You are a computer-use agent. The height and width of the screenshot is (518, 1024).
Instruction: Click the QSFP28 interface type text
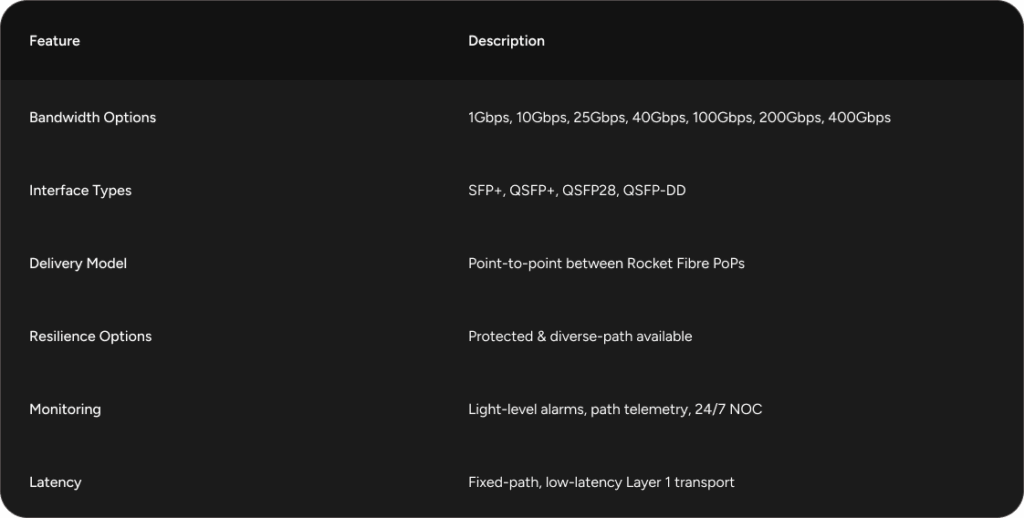(591, 190)
